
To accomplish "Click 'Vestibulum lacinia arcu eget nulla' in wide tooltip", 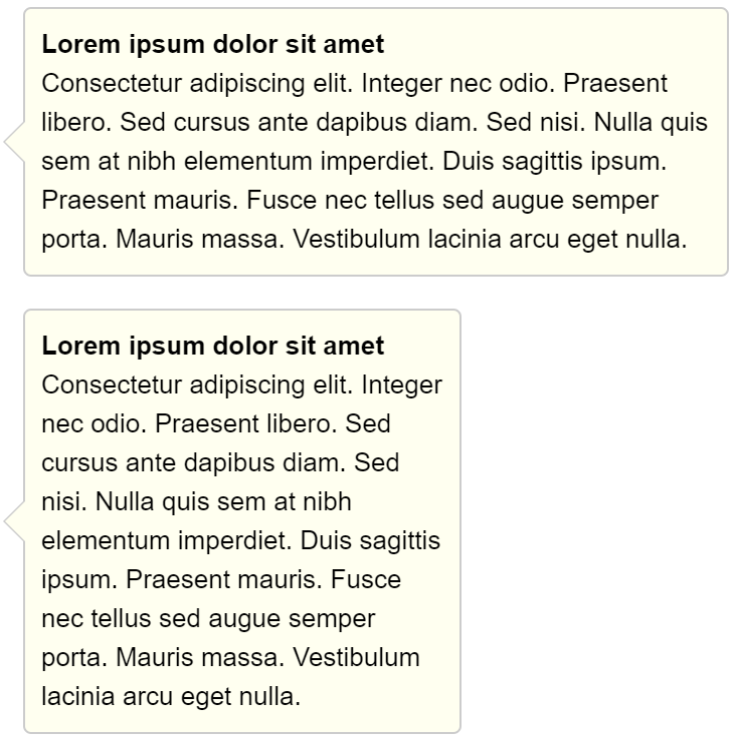I will tap(490, 239).
